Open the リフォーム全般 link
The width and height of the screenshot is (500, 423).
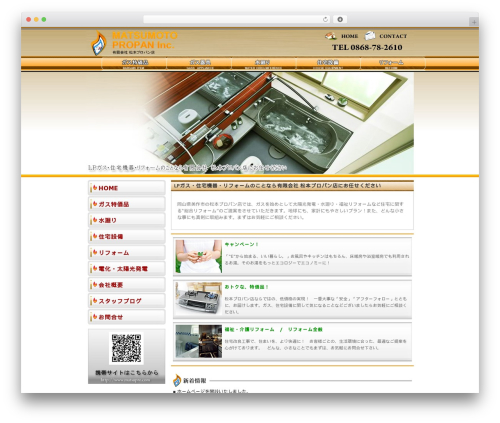pos(305,329)
